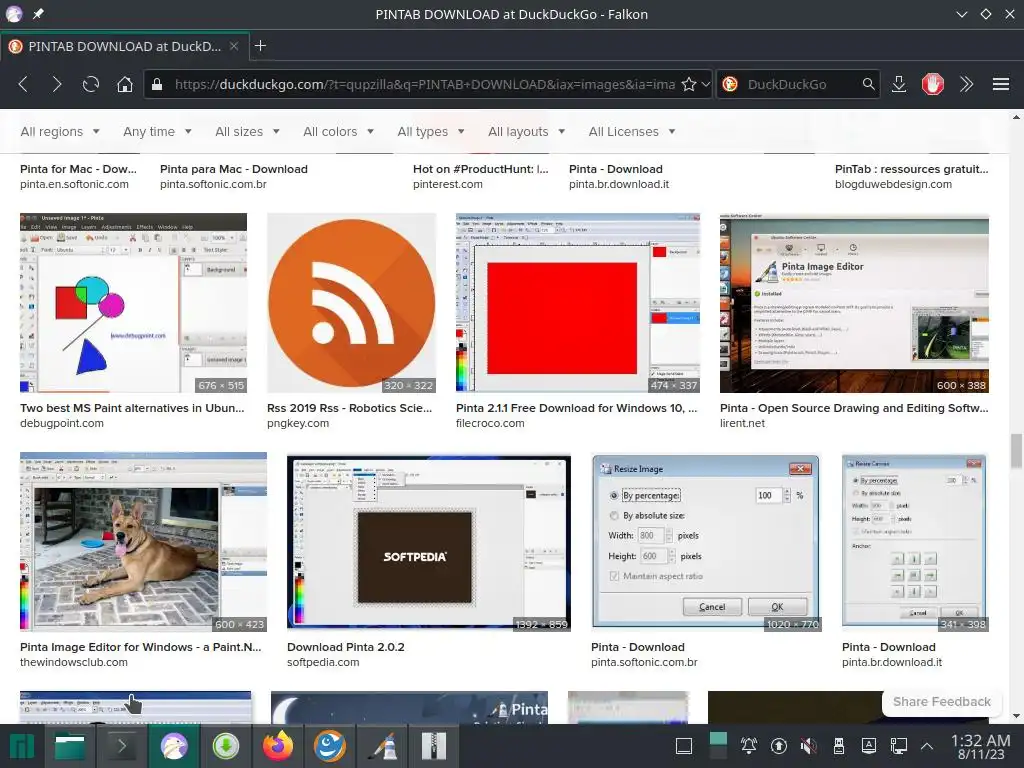Click the search magnifier icon
Image resolution: width=1024 pixels, height=768 pixels.
click(x=868, y=84)
